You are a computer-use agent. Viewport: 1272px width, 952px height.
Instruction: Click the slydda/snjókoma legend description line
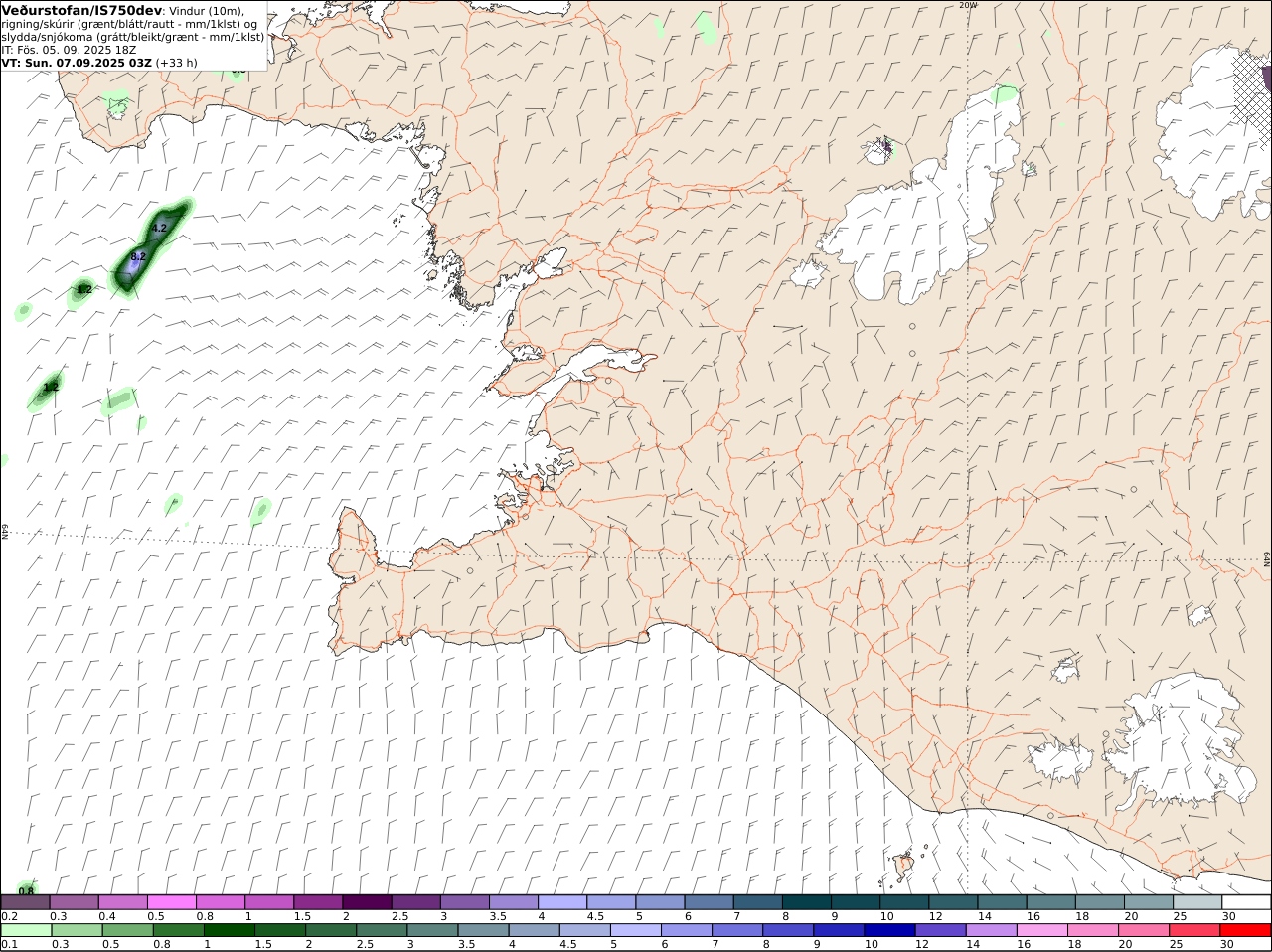133,36
